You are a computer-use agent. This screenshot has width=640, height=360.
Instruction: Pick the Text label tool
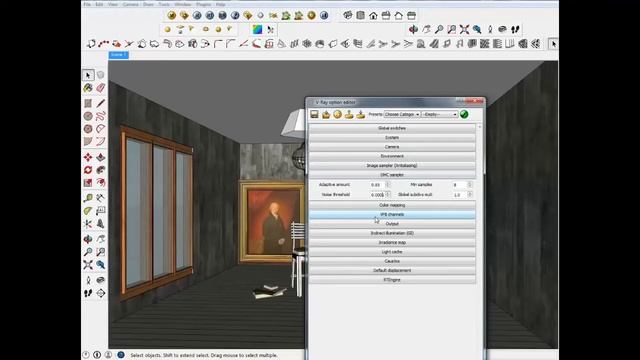(x=100, y=211)
